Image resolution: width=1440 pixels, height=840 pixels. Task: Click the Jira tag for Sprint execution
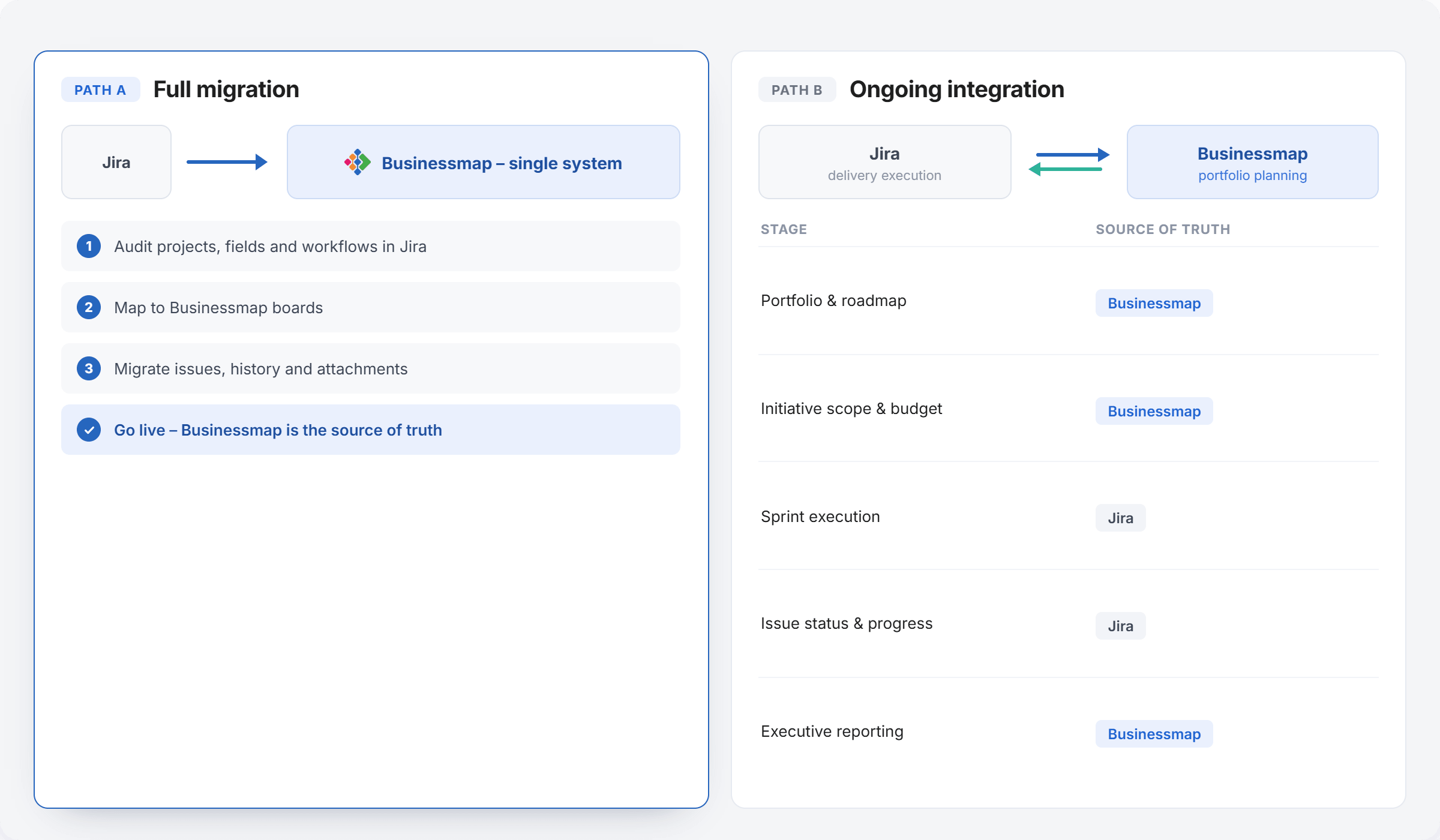(1121, 518)
